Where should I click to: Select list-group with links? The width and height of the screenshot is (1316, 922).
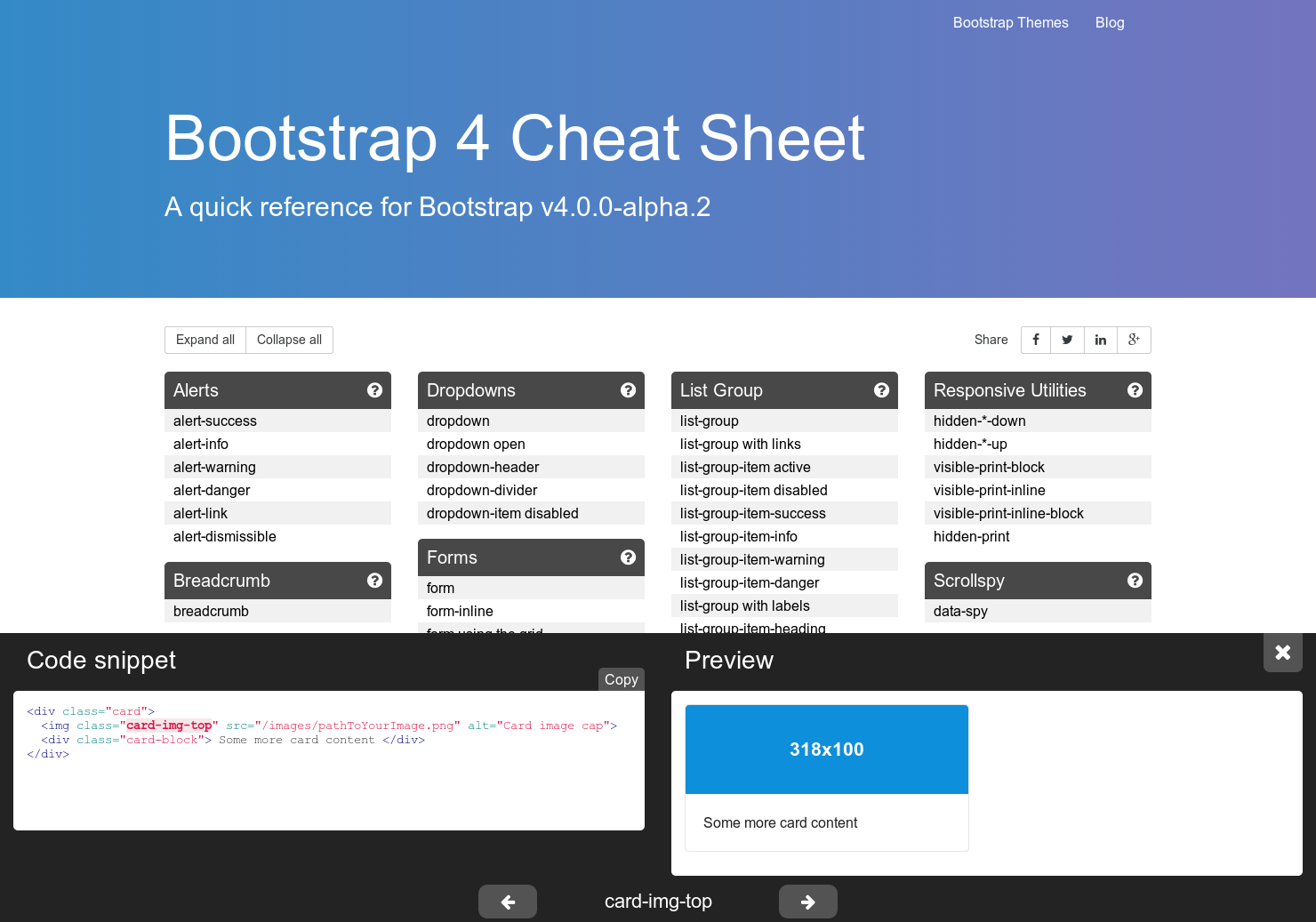coord(784,444)
